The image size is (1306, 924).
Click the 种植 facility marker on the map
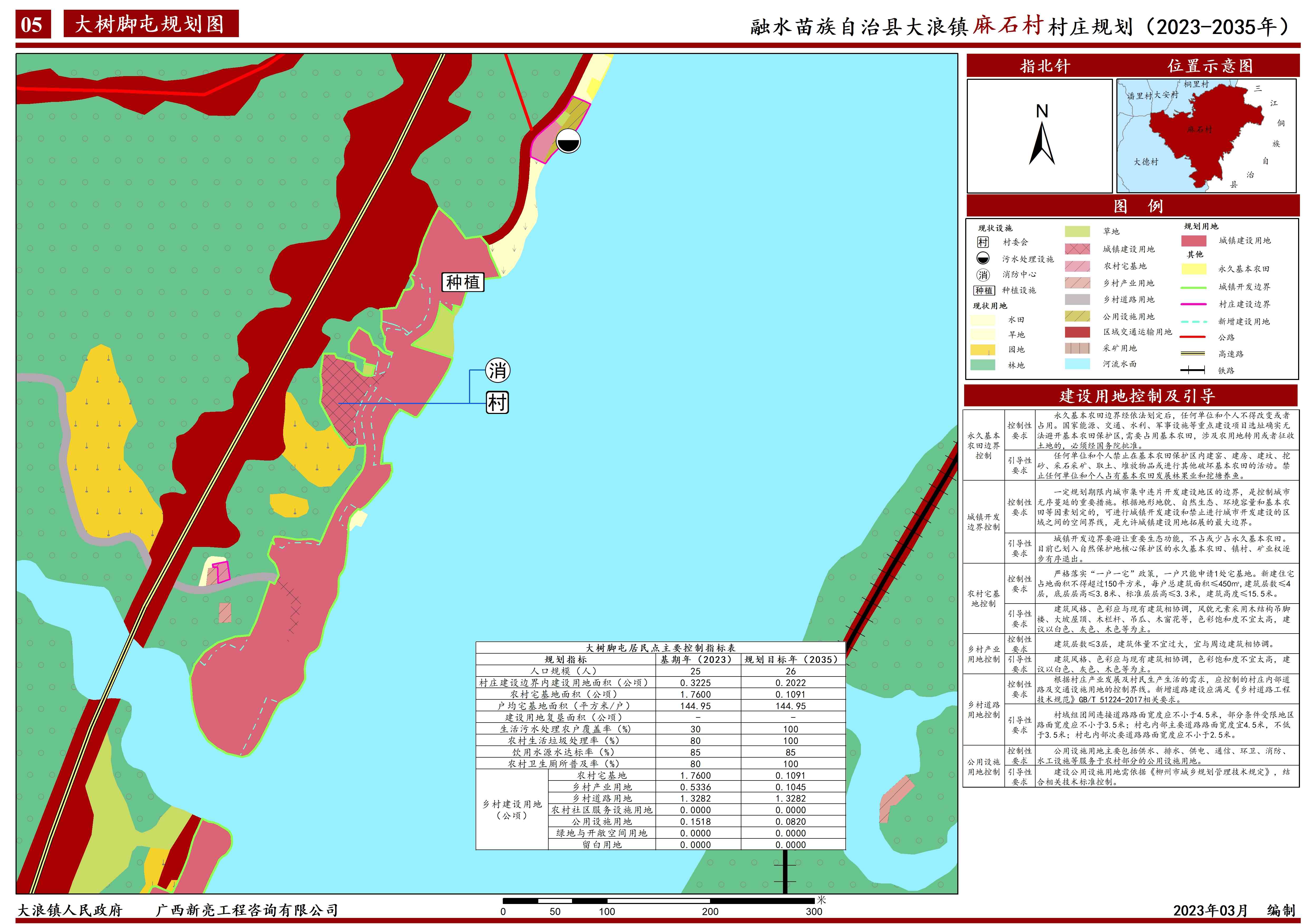click(x=463, y=282)
